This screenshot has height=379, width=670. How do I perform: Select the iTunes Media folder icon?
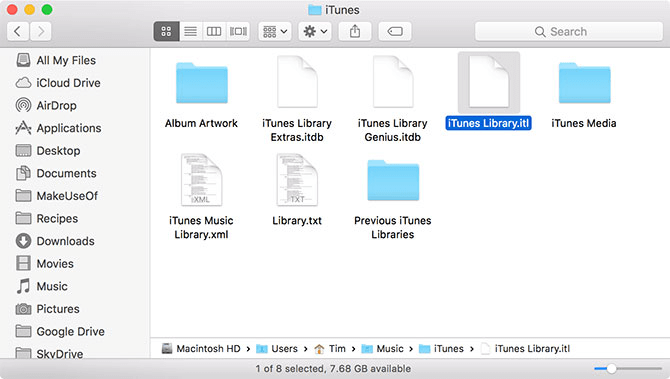click(585, 83)
